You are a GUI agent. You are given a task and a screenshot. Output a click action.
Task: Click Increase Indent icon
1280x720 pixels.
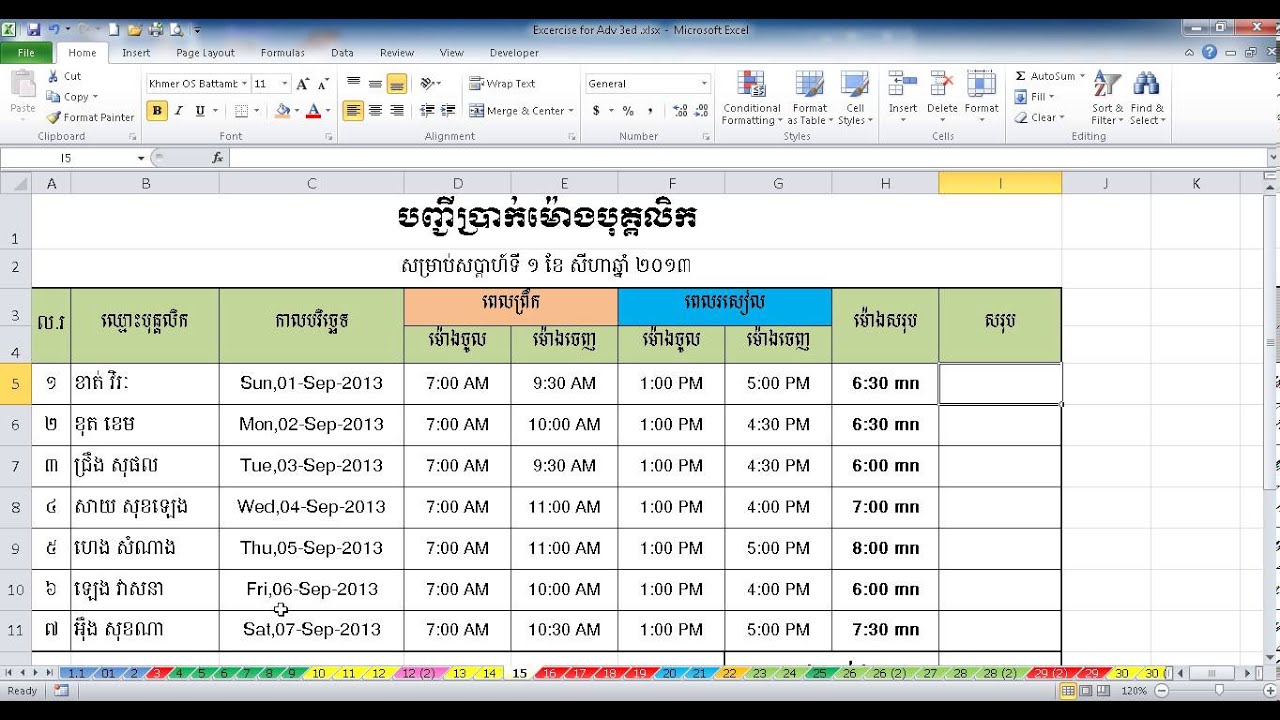[x=449, y=111]
